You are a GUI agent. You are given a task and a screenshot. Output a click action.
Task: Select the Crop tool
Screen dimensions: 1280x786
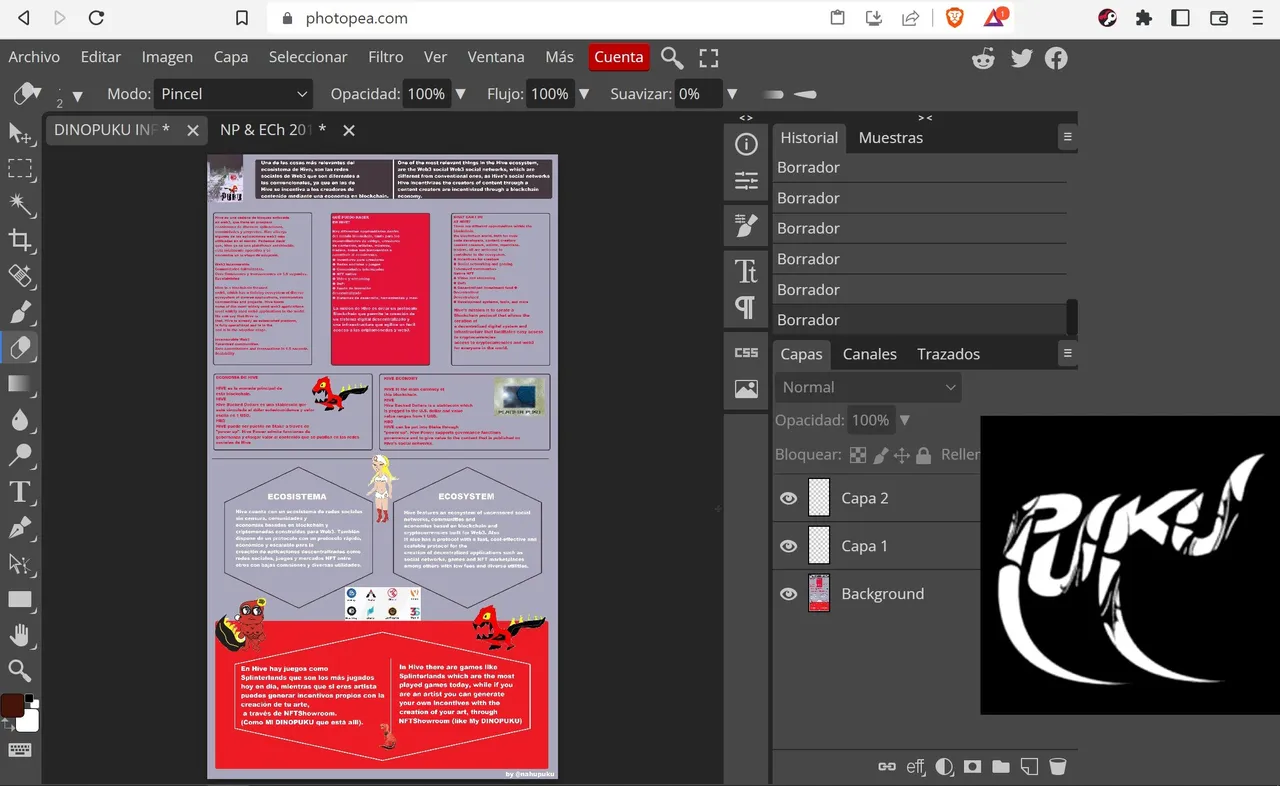click(x=20, y=240)
